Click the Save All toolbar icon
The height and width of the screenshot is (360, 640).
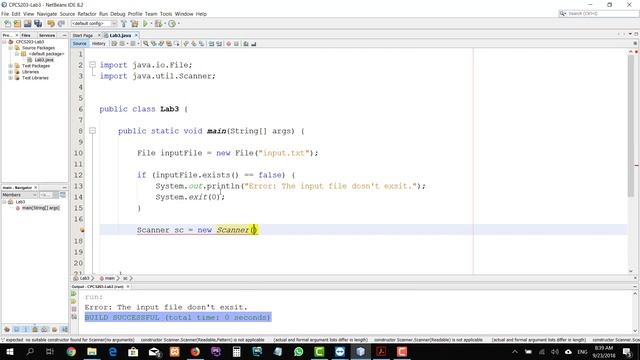click(x=38, y=24)
